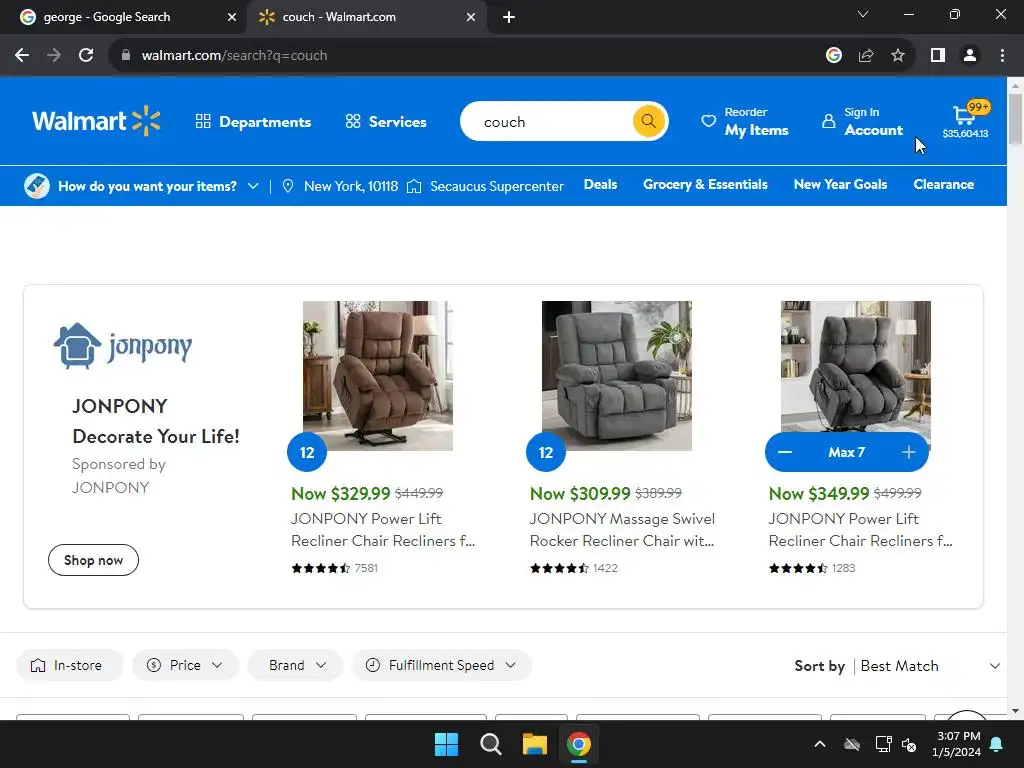Click the 12 quantity badge on $309.99 recliner
This screenshot has width=1024, height=768.
coord(546,453)
